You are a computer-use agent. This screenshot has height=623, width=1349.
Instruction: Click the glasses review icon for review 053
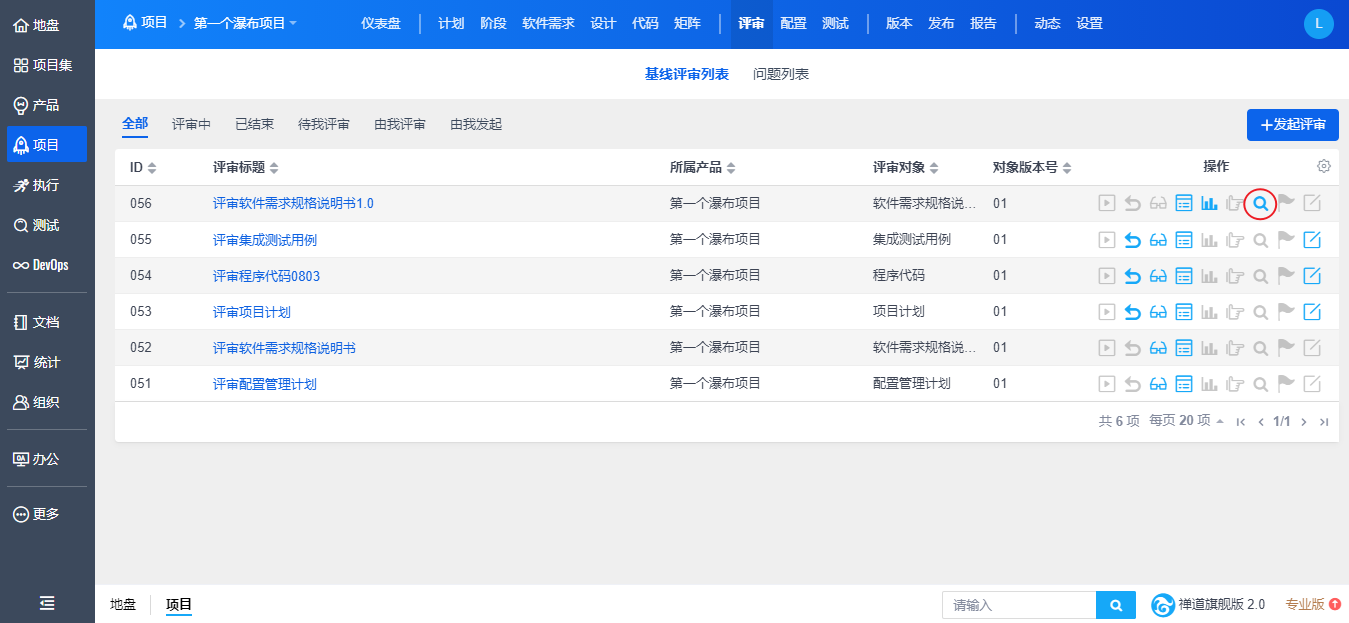[x=1158, y=312]
